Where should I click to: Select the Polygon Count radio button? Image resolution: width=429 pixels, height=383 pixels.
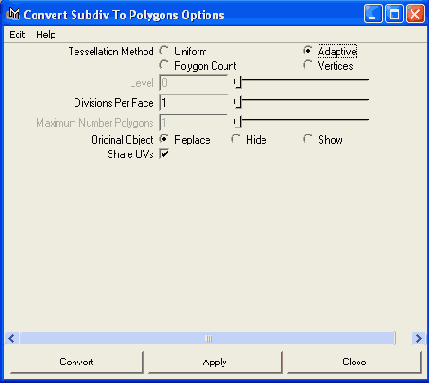pos(164,65)
